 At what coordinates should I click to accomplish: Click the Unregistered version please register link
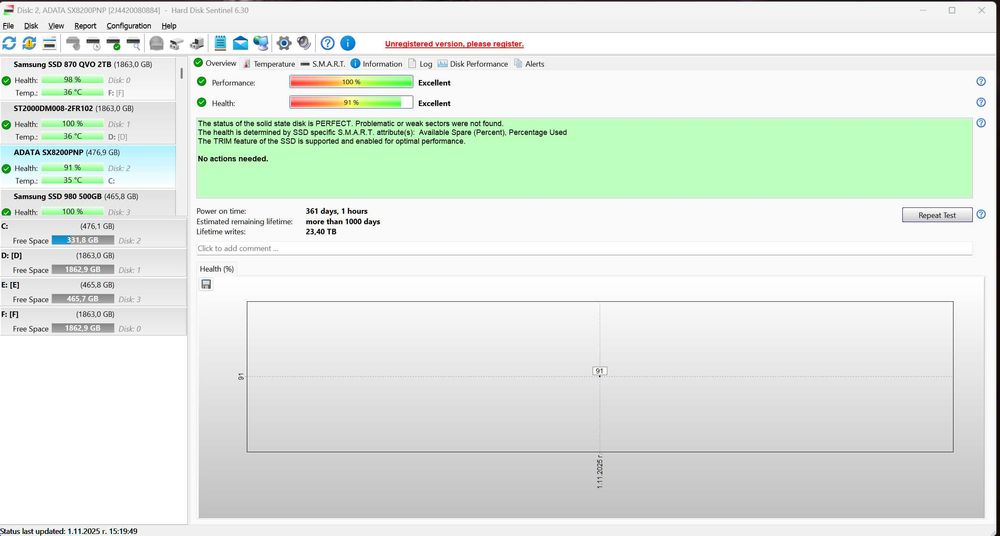pos(454,44)
